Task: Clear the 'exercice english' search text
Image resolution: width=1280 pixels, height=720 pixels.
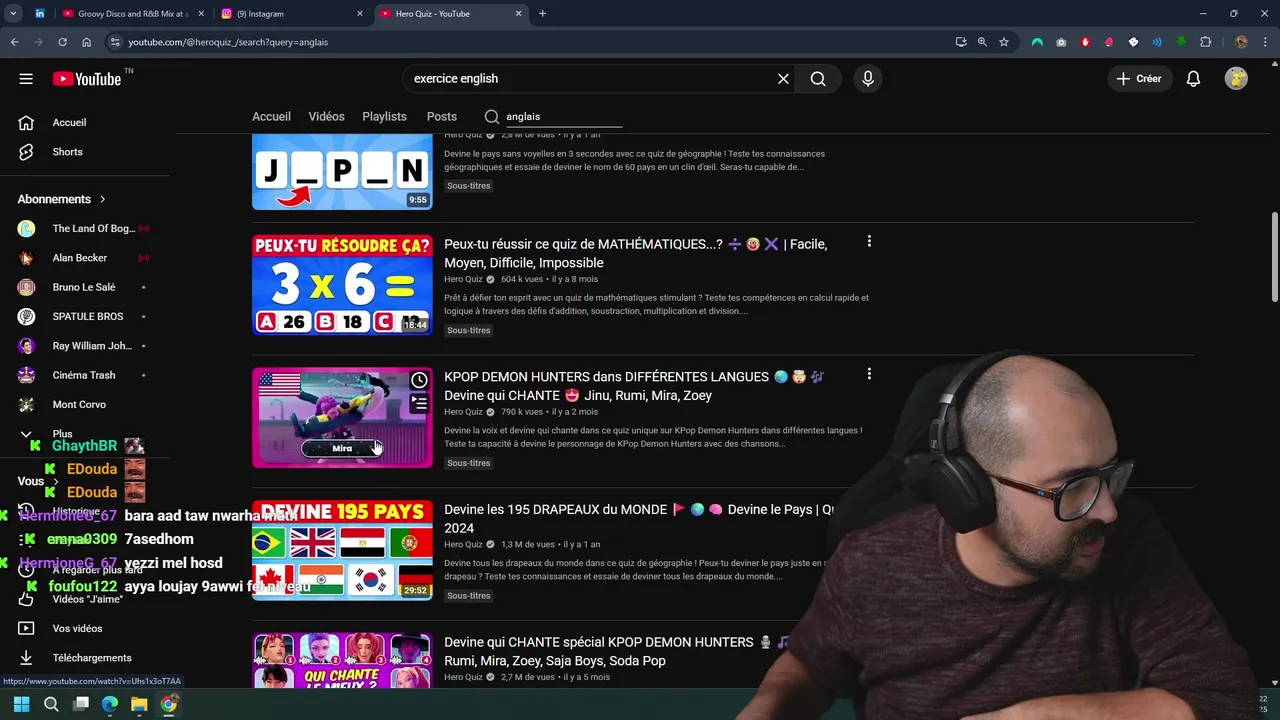Action: (783, 79)
